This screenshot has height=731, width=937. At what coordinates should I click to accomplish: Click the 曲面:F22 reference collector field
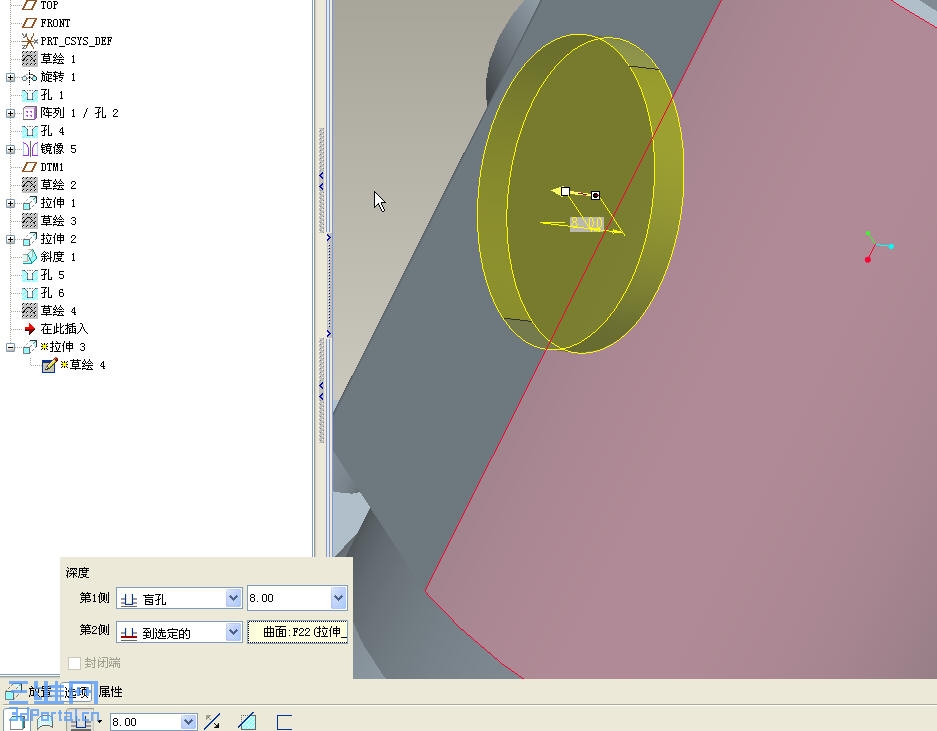(298, 632)
